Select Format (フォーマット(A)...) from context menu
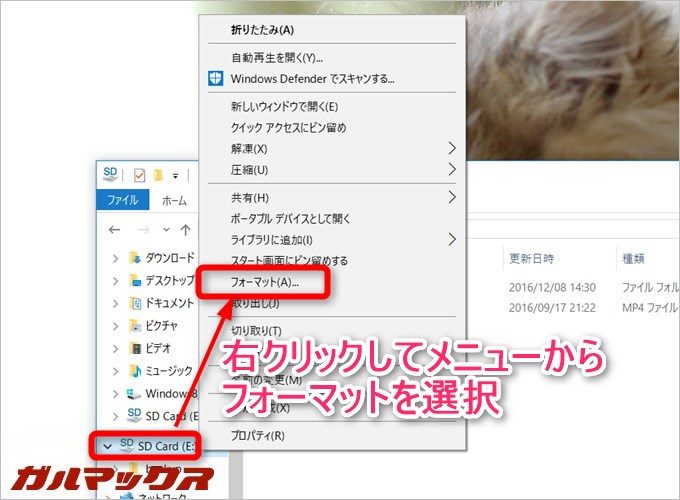Image resolution: width=680 pixels, height=500 pixels. [265, 282]
